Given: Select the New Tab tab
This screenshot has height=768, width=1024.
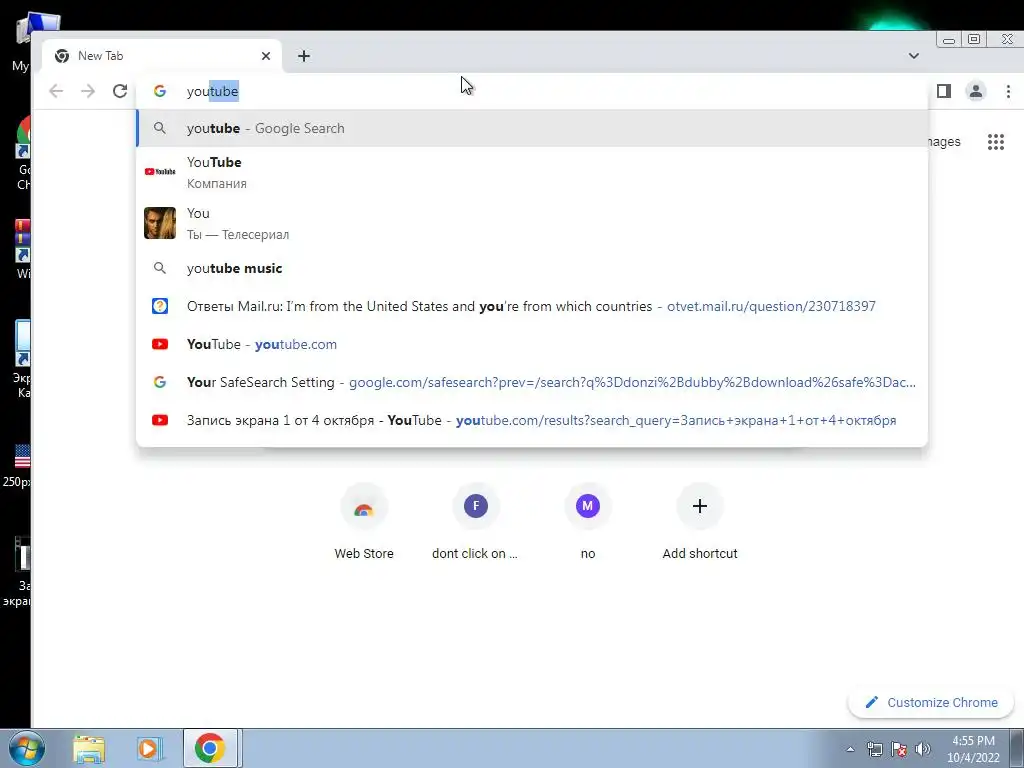Looking at the screenshot, I should pos(162,56).
